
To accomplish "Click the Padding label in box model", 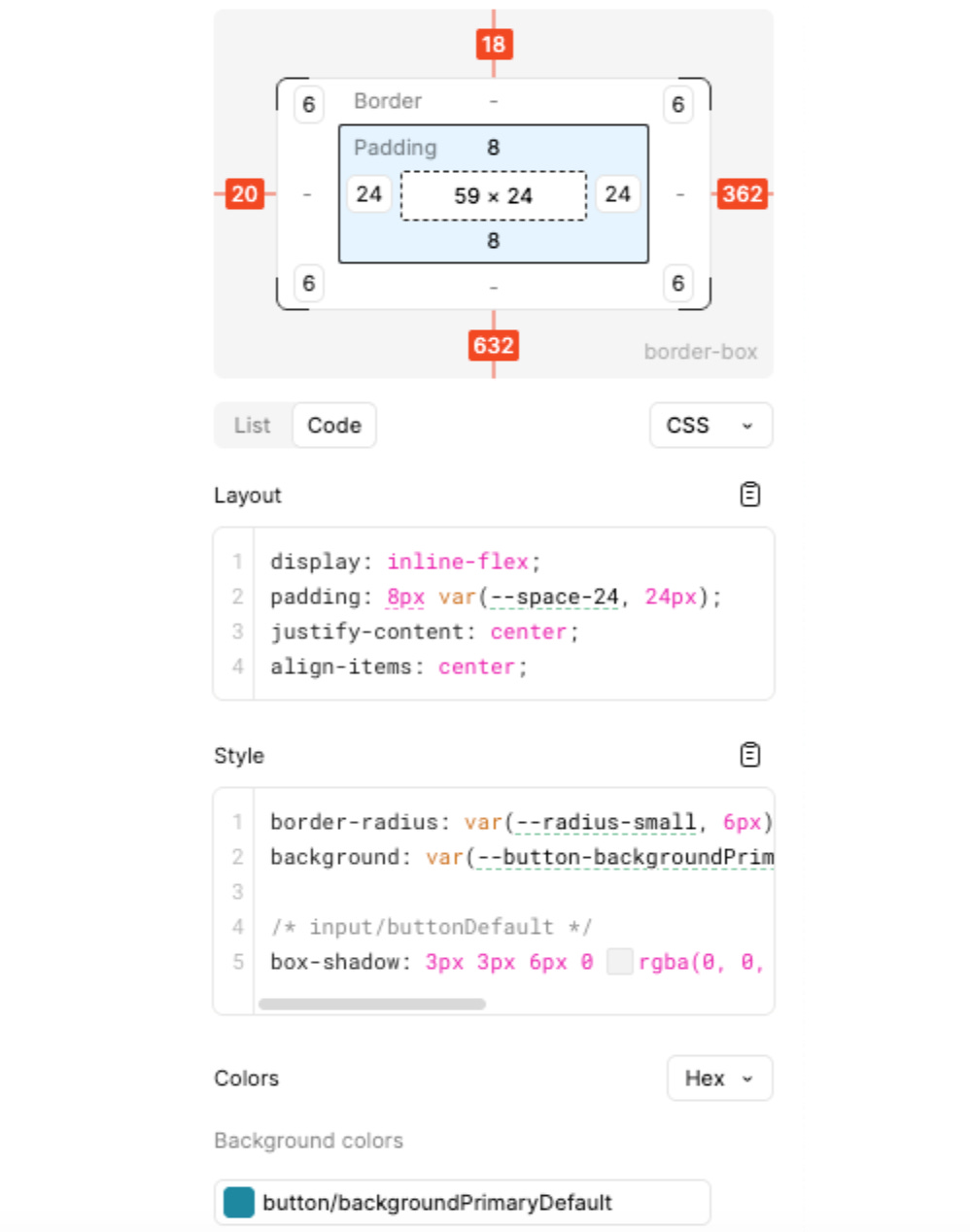I will 396,148.
